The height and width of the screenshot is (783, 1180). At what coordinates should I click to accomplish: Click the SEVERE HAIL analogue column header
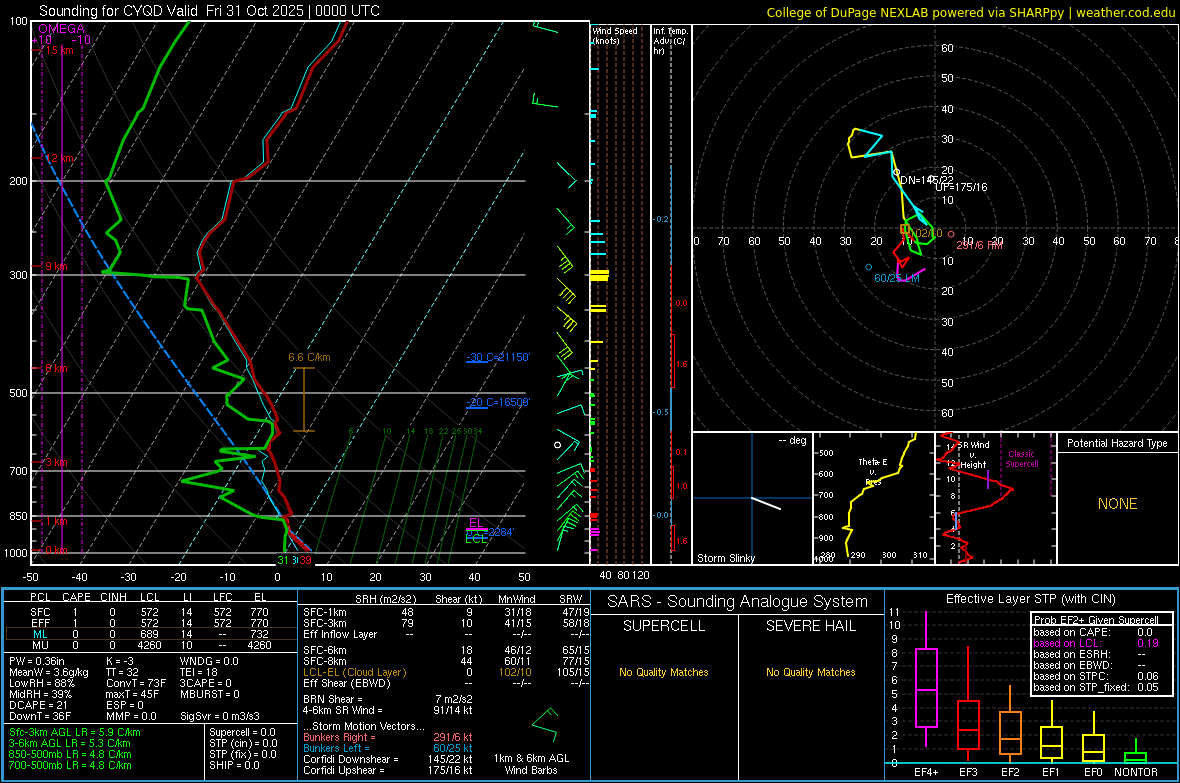tap(810, 626)
